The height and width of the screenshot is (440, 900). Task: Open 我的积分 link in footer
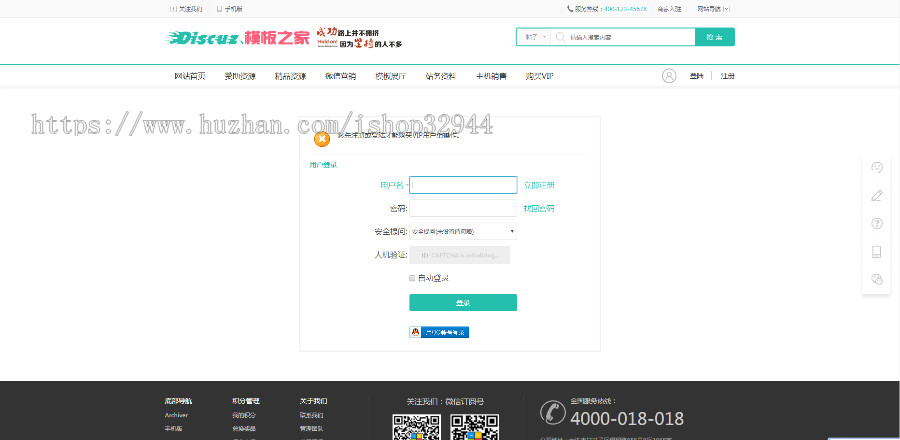point(244,415)
